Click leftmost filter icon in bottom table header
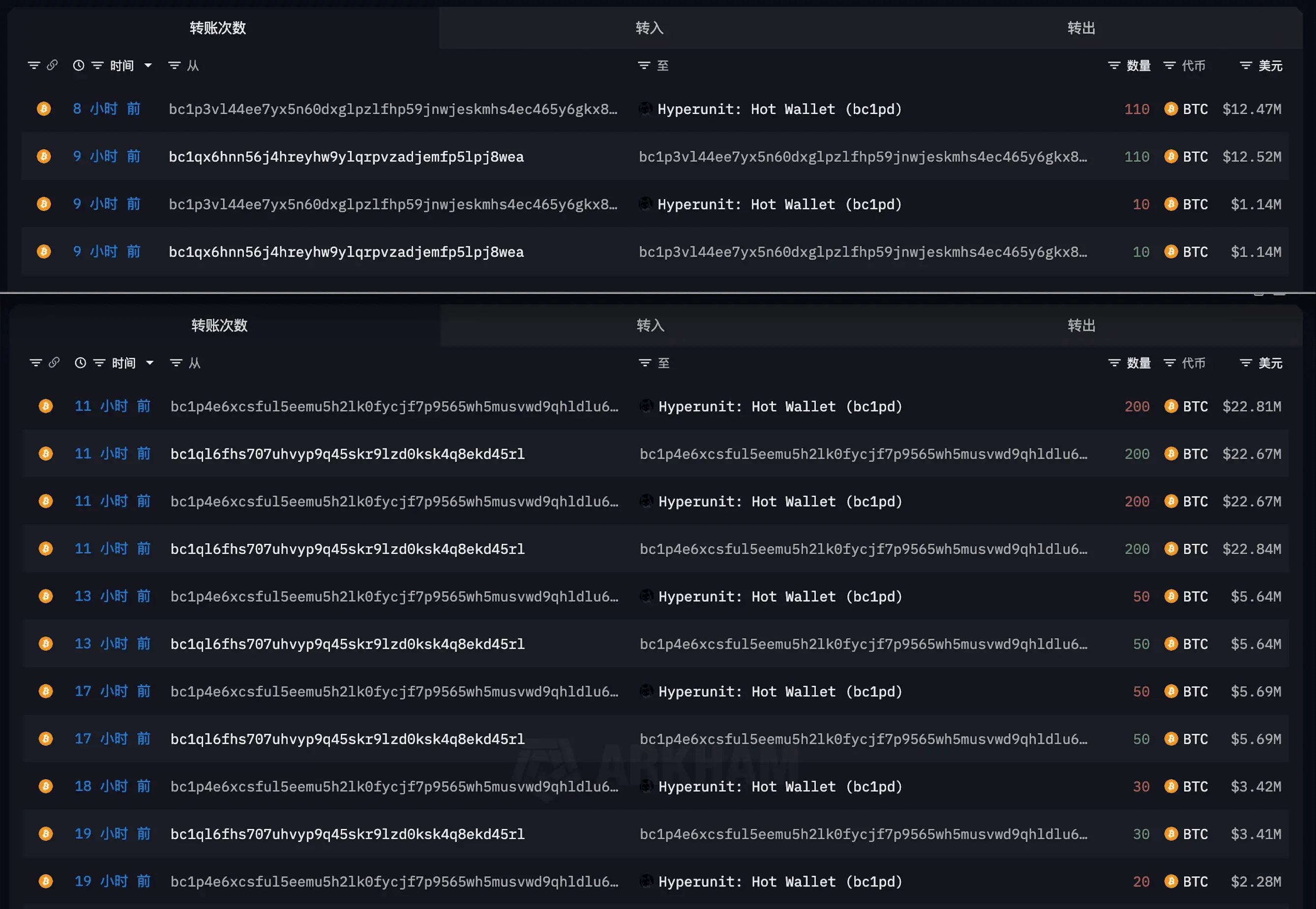Screen dimensions: 1316x909 pyautogui.click(x=36, y=363)
